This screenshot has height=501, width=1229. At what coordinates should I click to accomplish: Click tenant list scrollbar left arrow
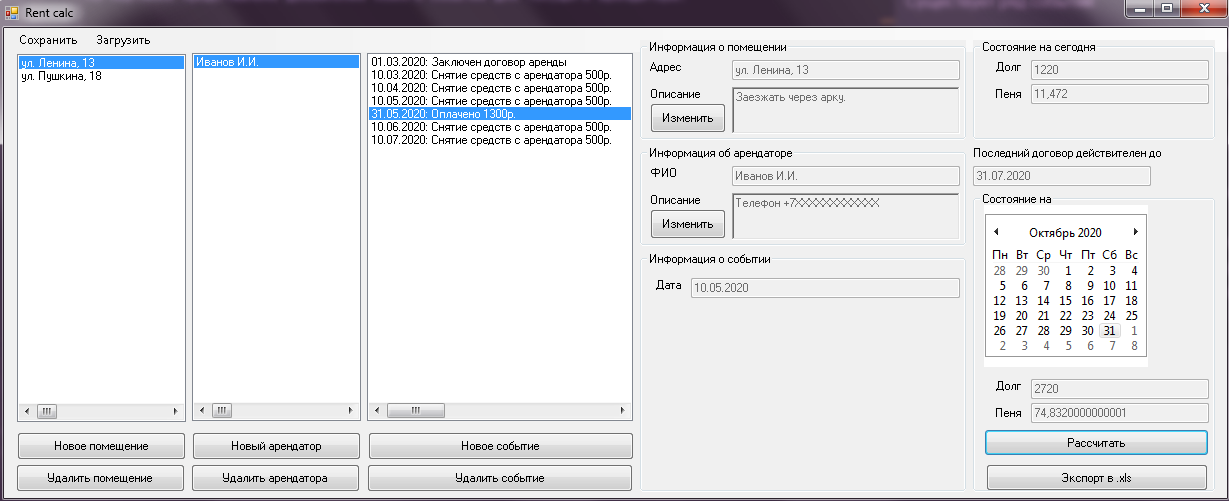click(201, 411)
